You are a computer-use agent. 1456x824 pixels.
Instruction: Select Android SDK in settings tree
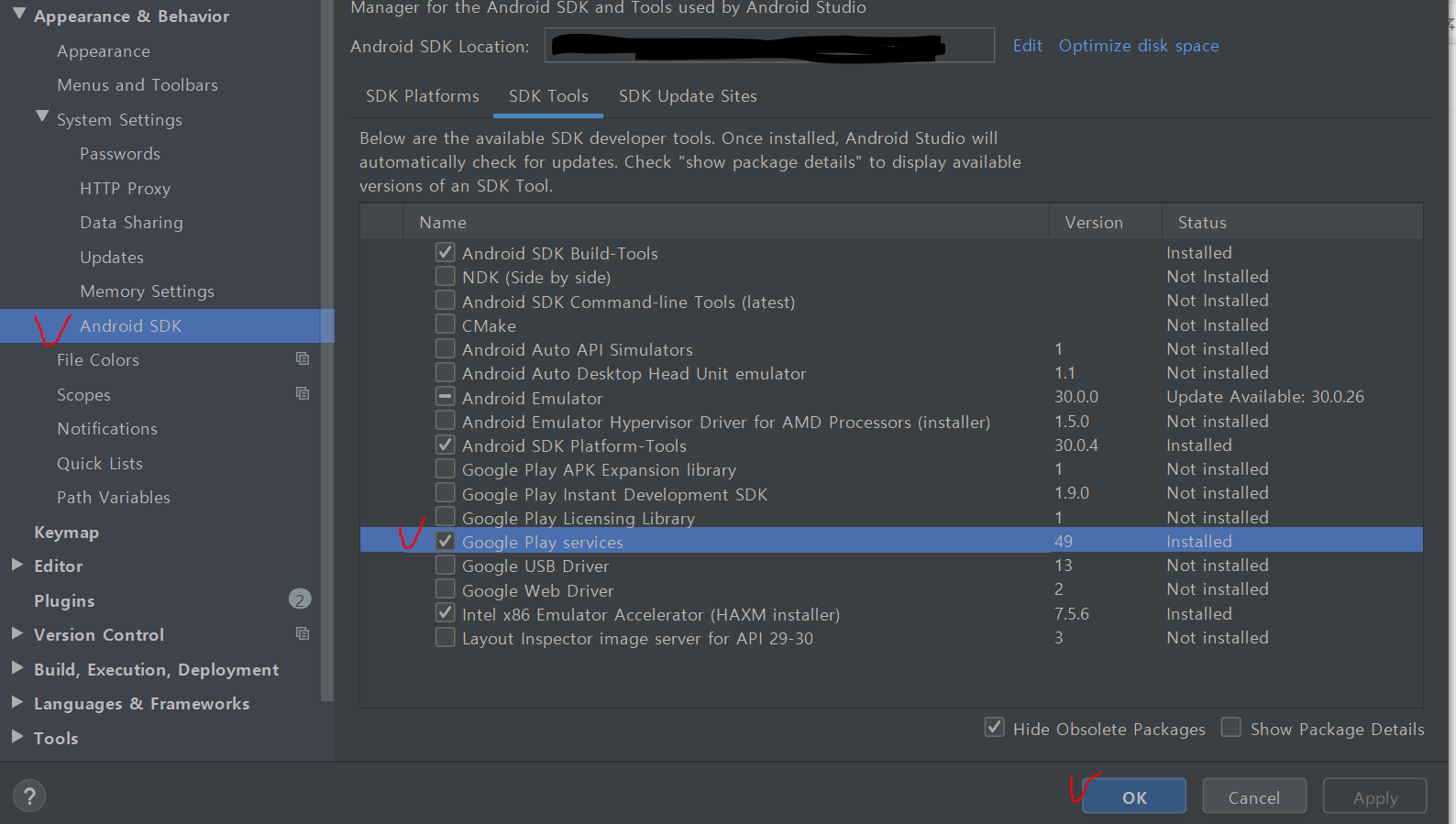(167, 325)
